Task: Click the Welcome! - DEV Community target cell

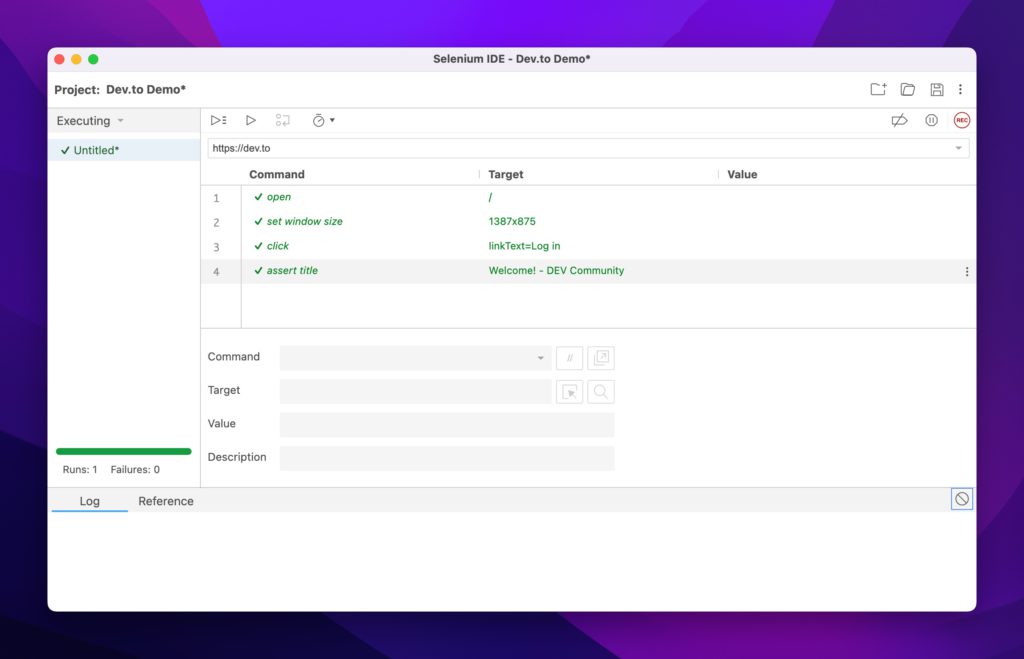Action: (x=556, y=270)
